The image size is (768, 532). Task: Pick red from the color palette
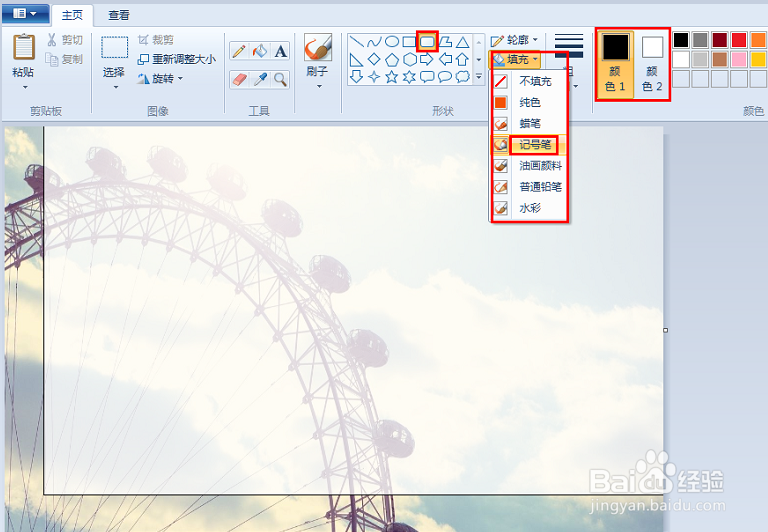point(739,40)
